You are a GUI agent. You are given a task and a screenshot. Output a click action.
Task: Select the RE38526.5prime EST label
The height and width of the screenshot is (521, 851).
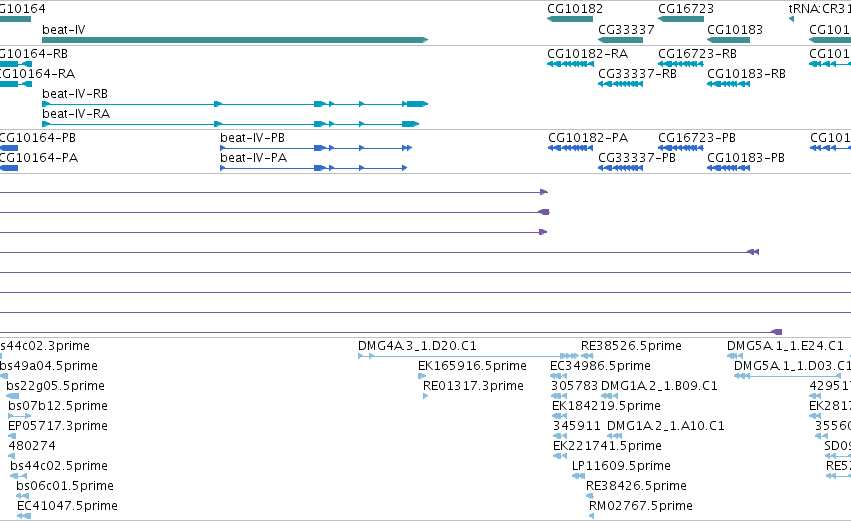pyautogui.click(x=631, y=346)
